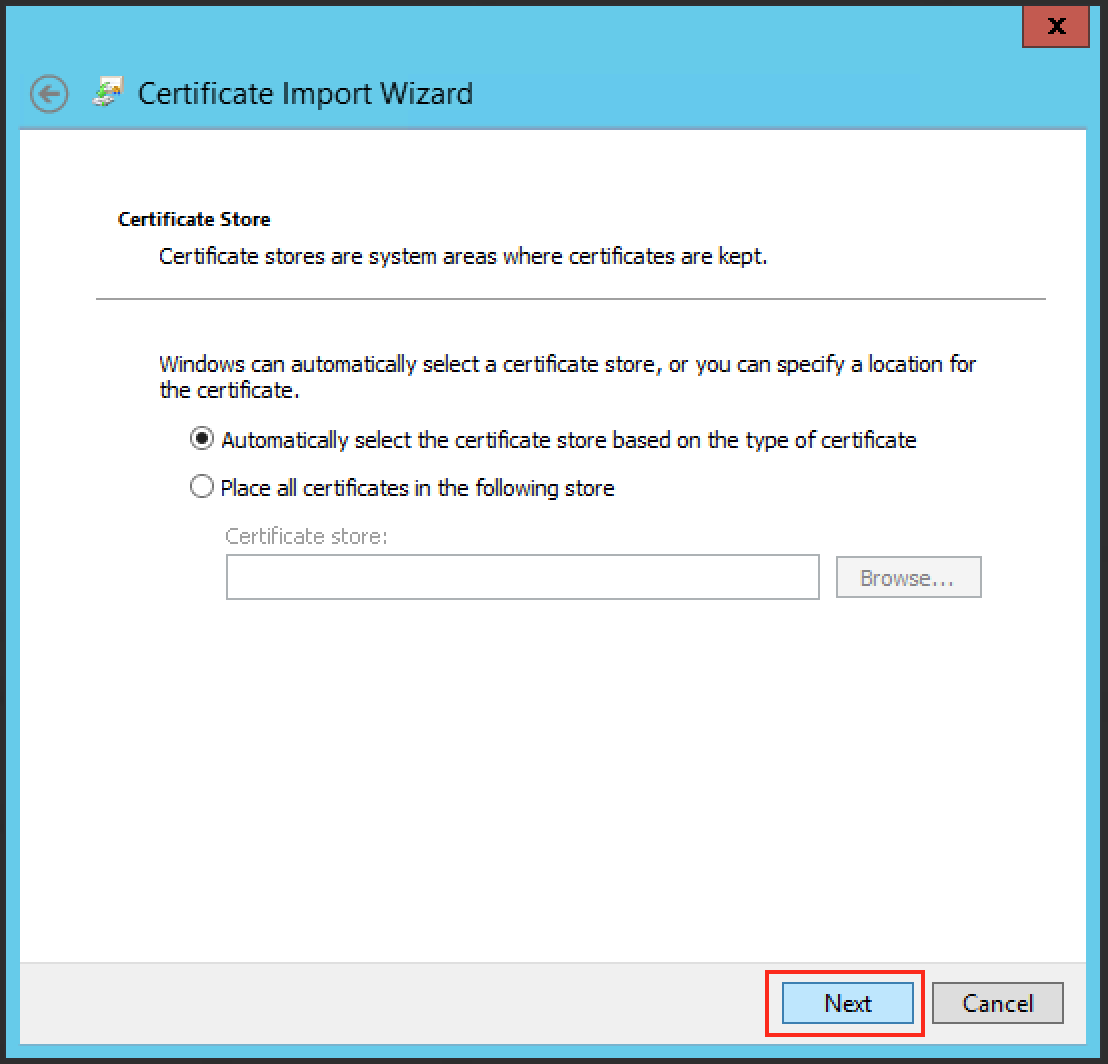The height and width of the screenshot is (1064, 1108).
Task: Click the 'Certificate store:' field label
Action: pos(306,537)
